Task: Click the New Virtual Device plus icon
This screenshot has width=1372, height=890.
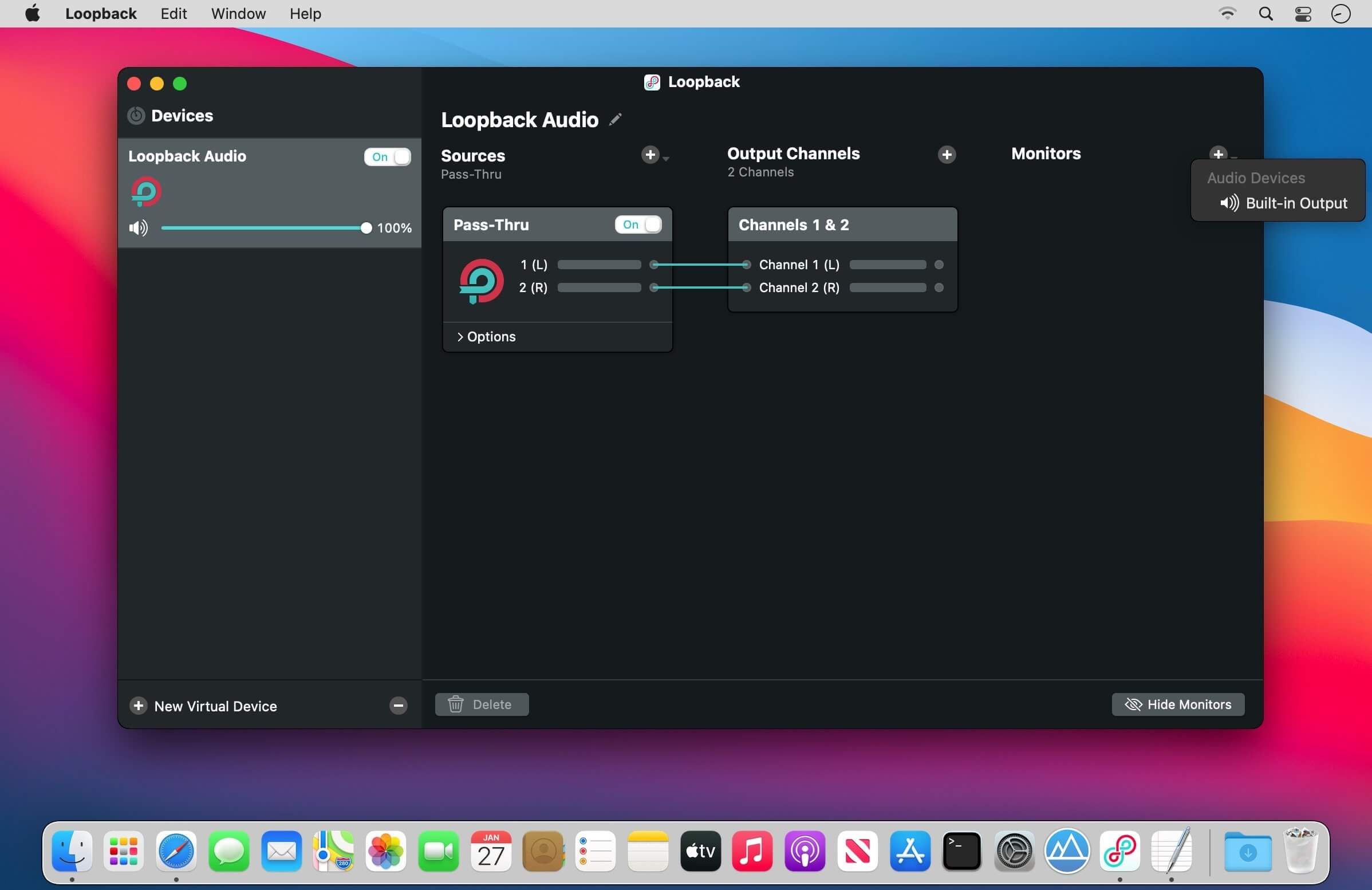Action: (137, 706)
